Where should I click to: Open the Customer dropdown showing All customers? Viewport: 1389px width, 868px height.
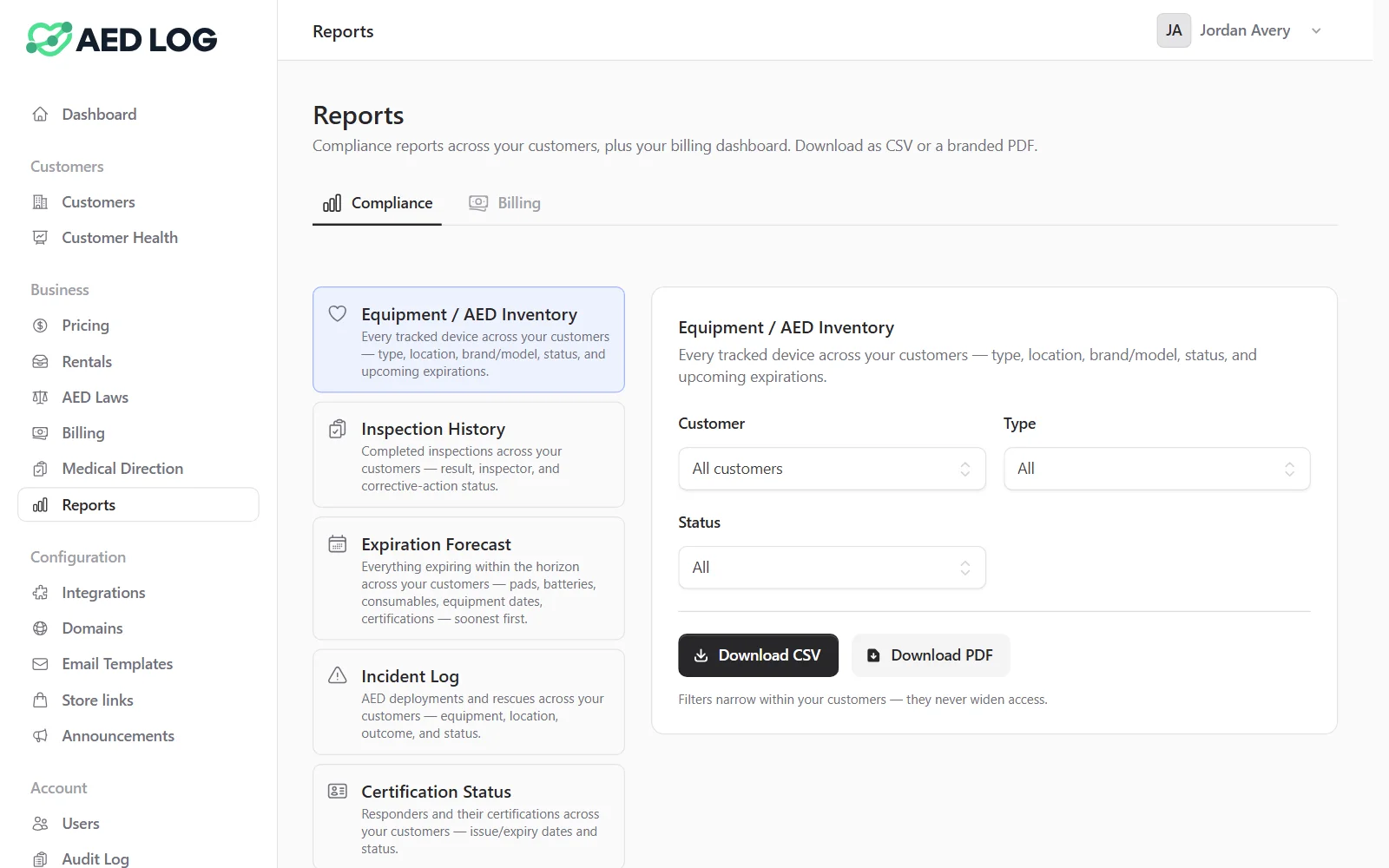tap(832, 469)
